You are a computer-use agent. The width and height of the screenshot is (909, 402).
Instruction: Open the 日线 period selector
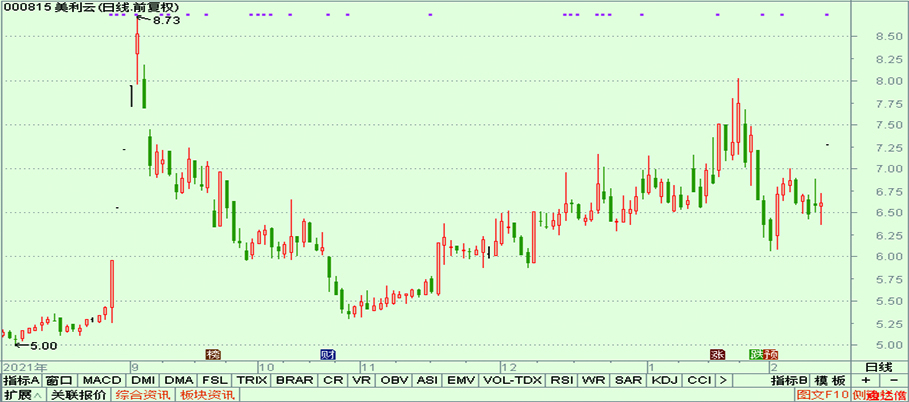click(879, 367)
